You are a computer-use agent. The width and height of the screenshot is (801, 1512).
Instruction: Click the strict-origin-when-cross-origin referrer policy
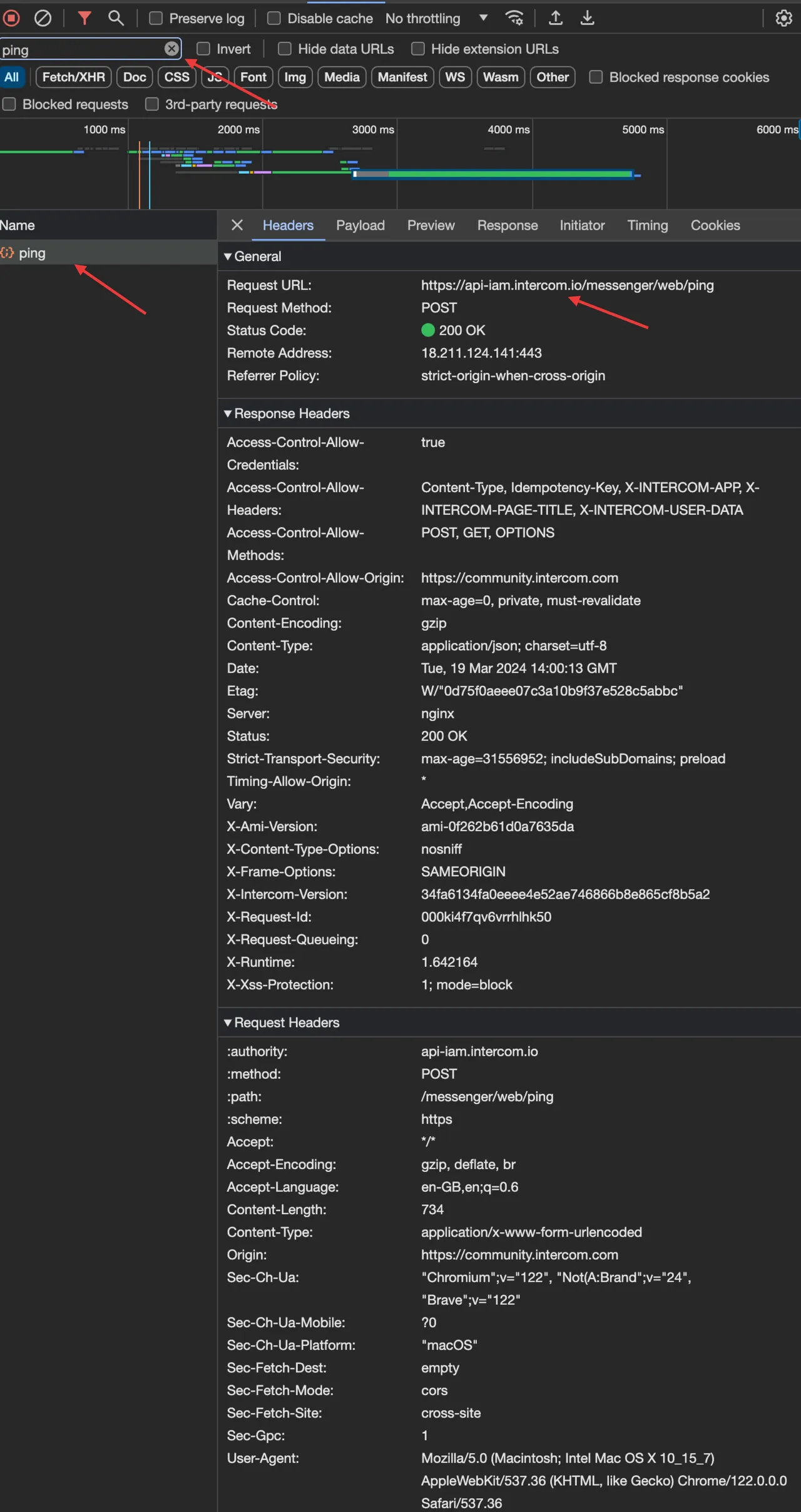(513, 375)
